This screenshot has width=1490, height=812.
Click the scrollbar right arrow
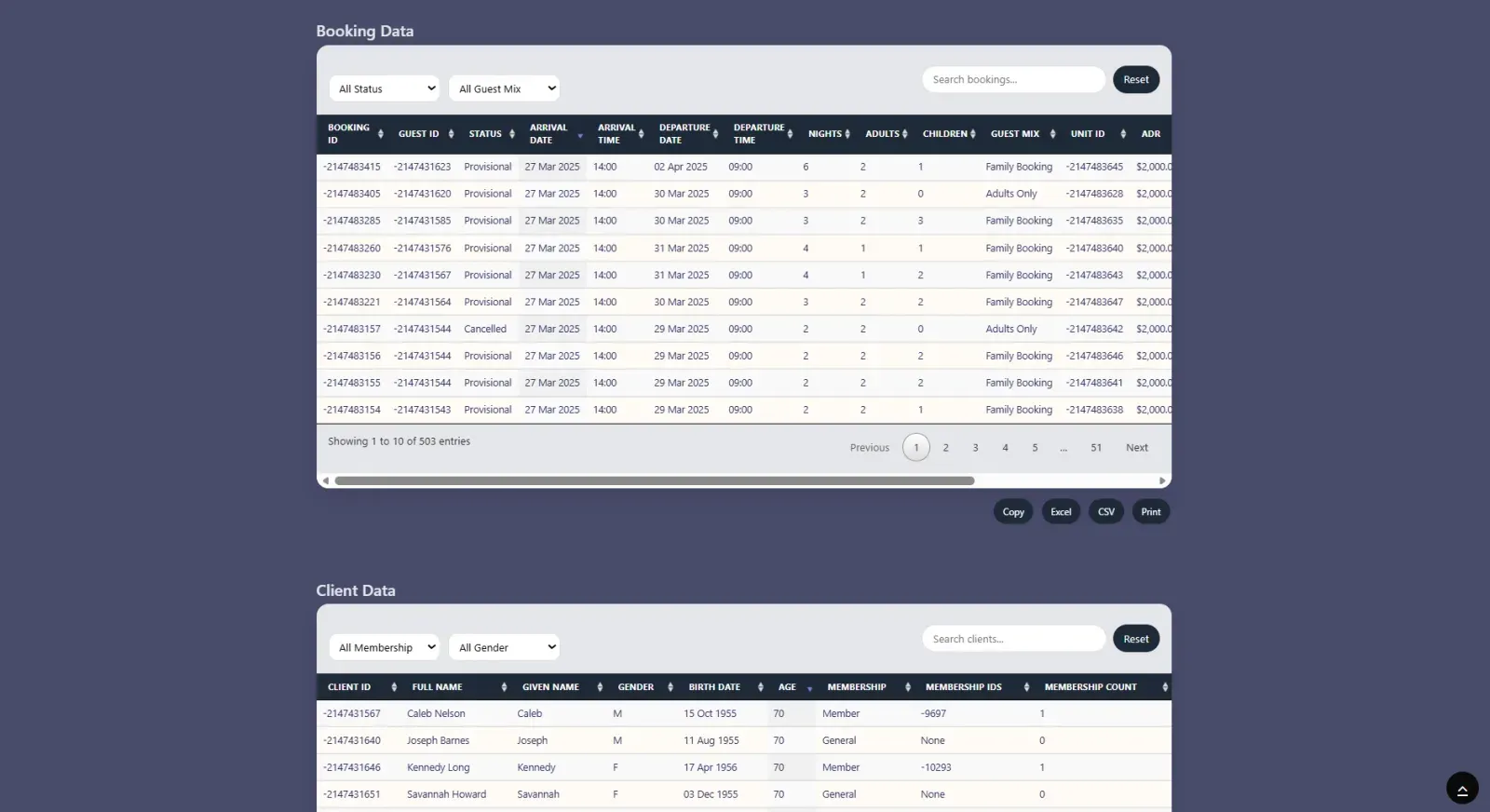coord(1162,481)
